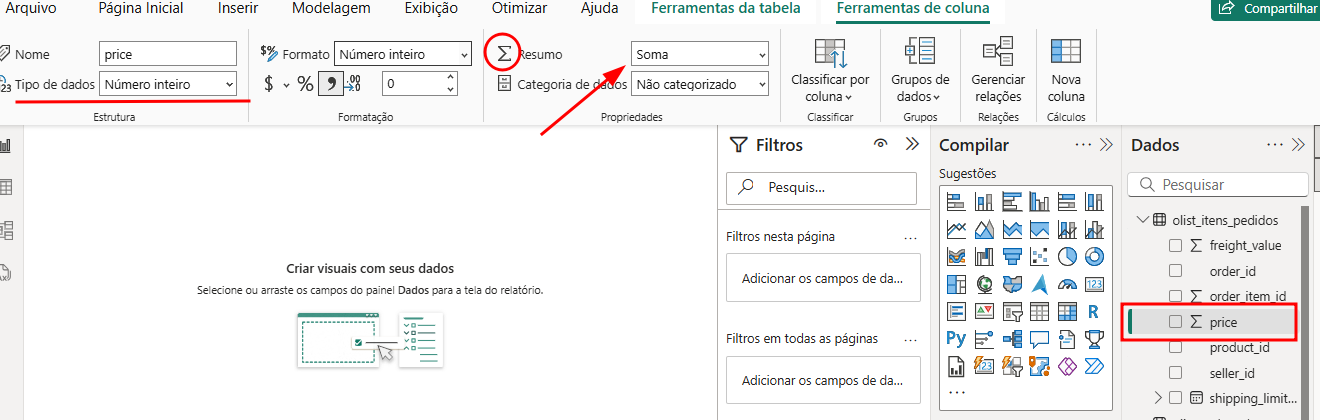Select the stacked column chart visual

pyautogui.click(x=983, y=201)
